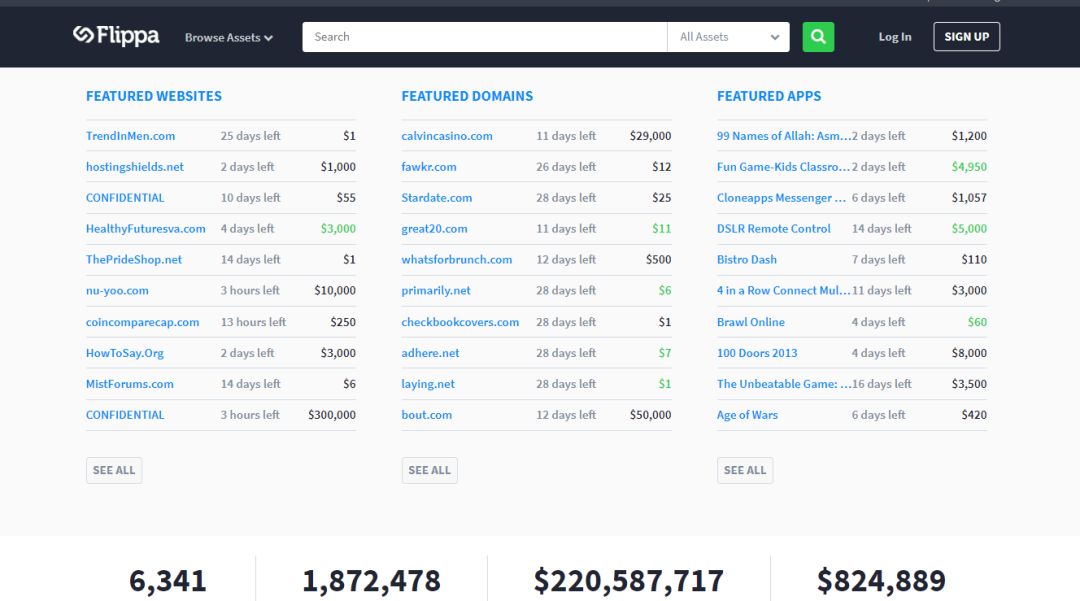Open the MistForums.com listing

coord(129,383)
